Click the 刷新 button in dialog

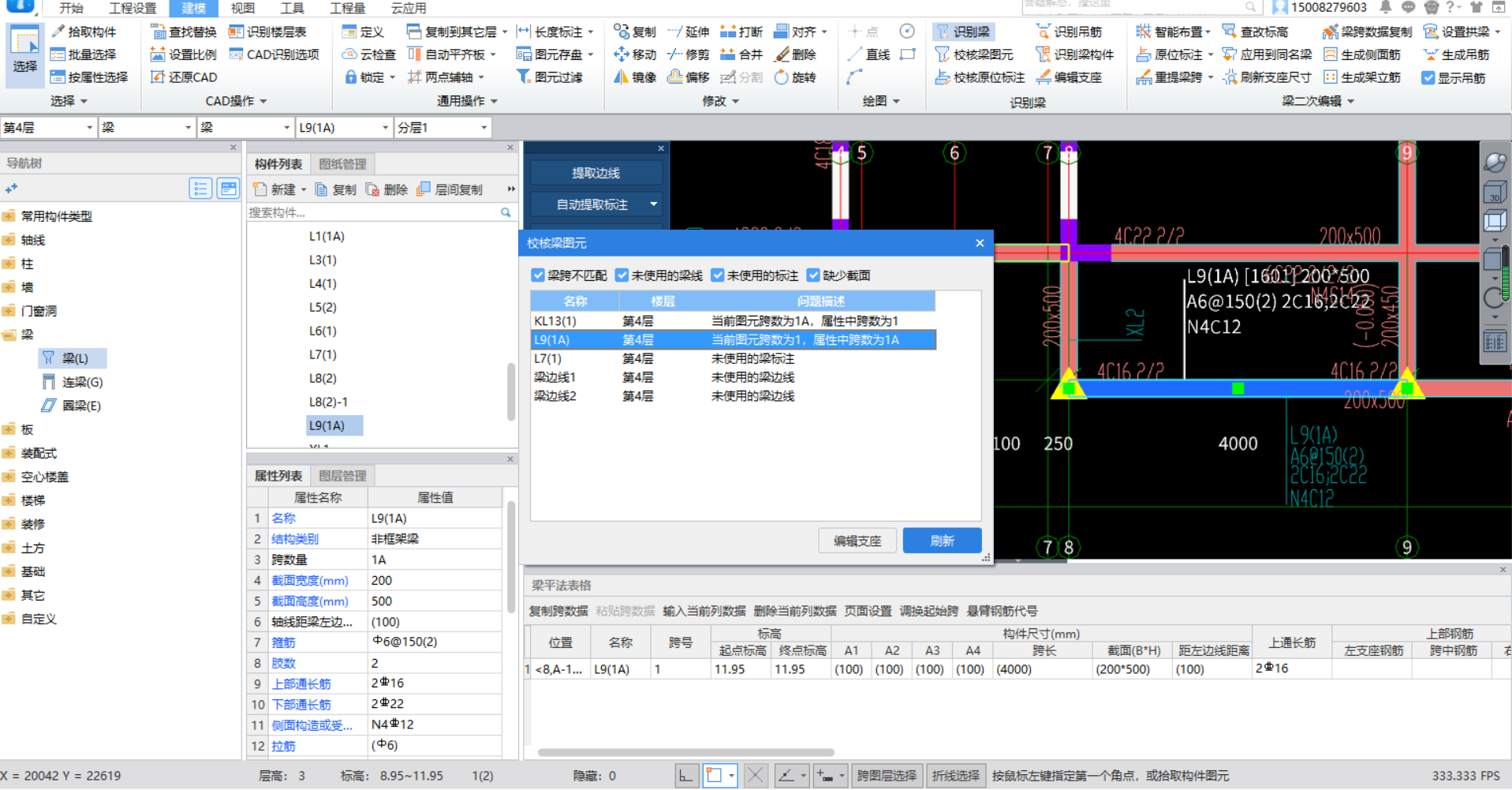pos(942,541)
